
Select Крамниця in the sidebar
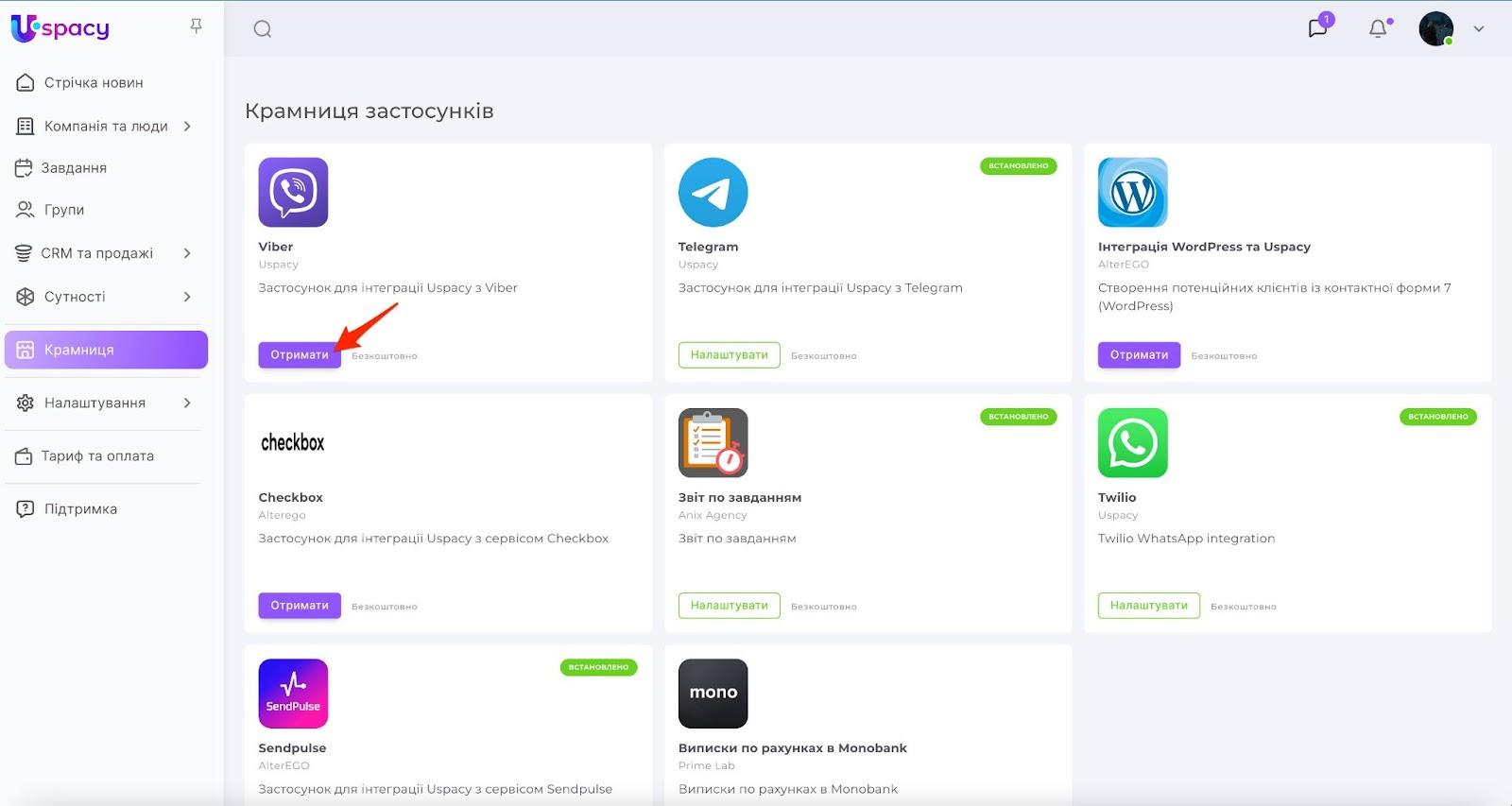[x=106, y=350]
